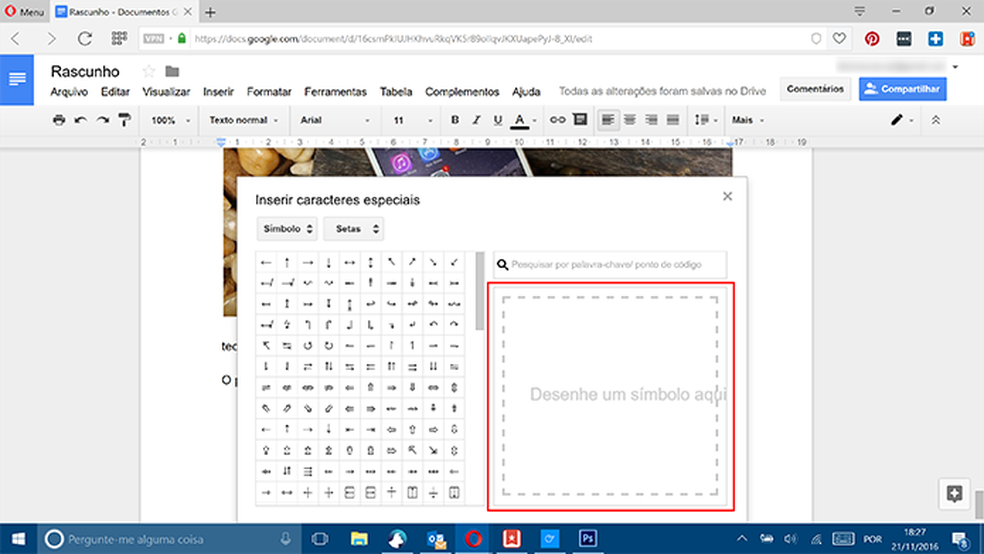The width and height of the screenshot is (984, 554).
Task: Toggle bold formatting
Action: click(455, 120)
